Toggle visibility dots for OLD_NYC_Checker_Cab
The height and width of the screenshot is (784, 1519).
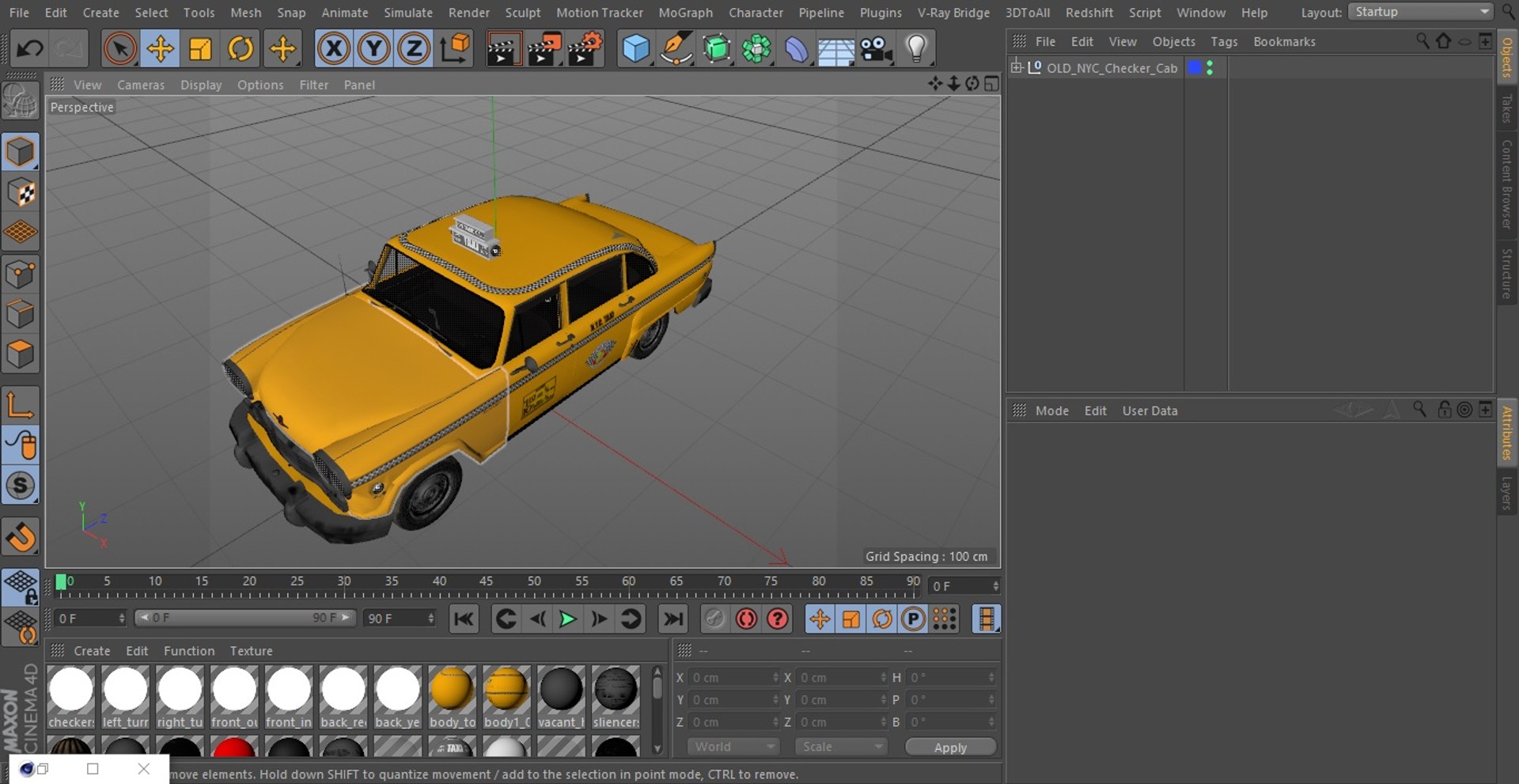pos(1210,68)
